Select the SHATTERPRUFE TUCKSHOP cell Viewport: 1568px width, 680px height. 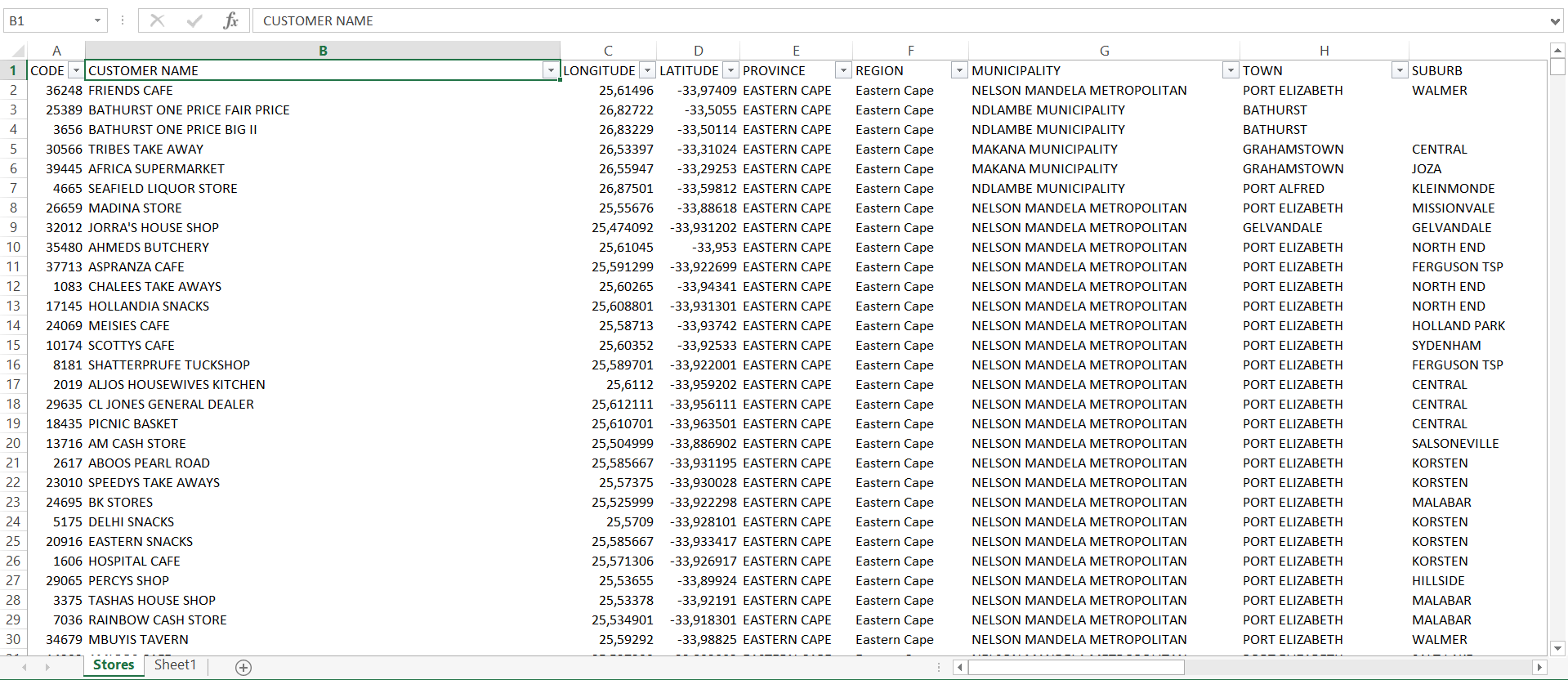(323, 365)
